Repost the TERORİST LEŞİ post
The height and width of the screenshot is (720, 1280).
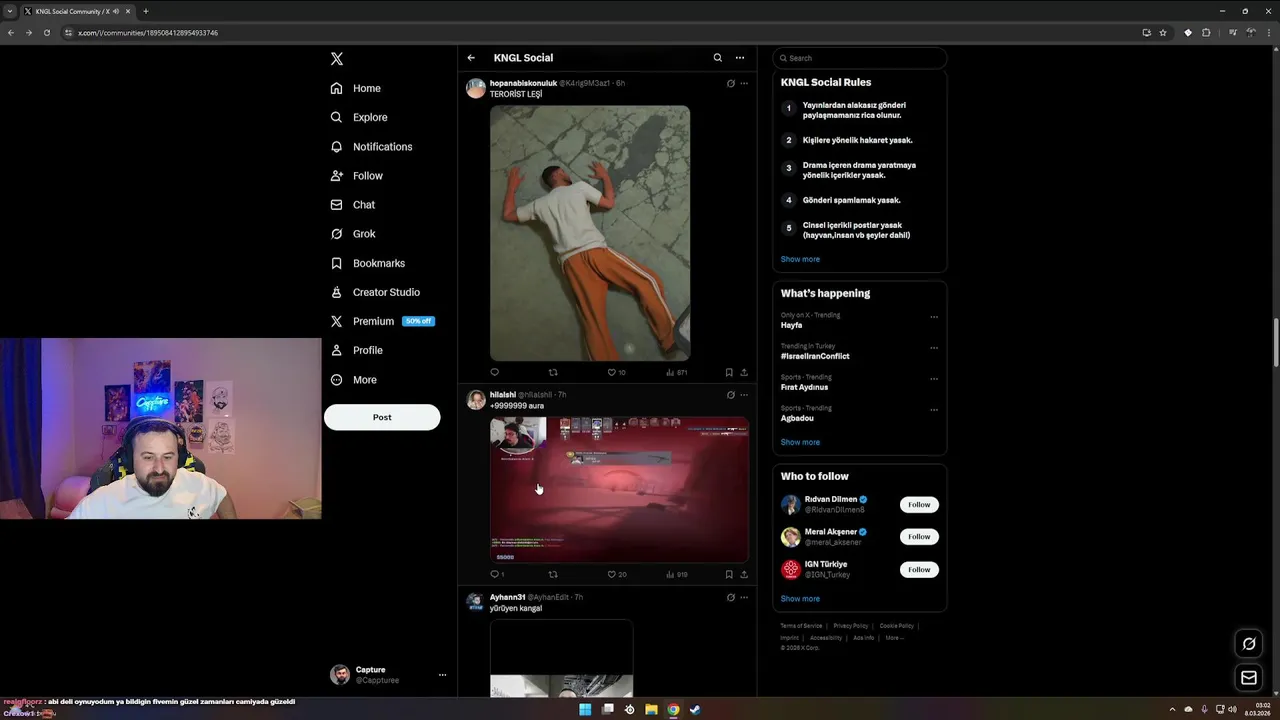coord(553,372)
